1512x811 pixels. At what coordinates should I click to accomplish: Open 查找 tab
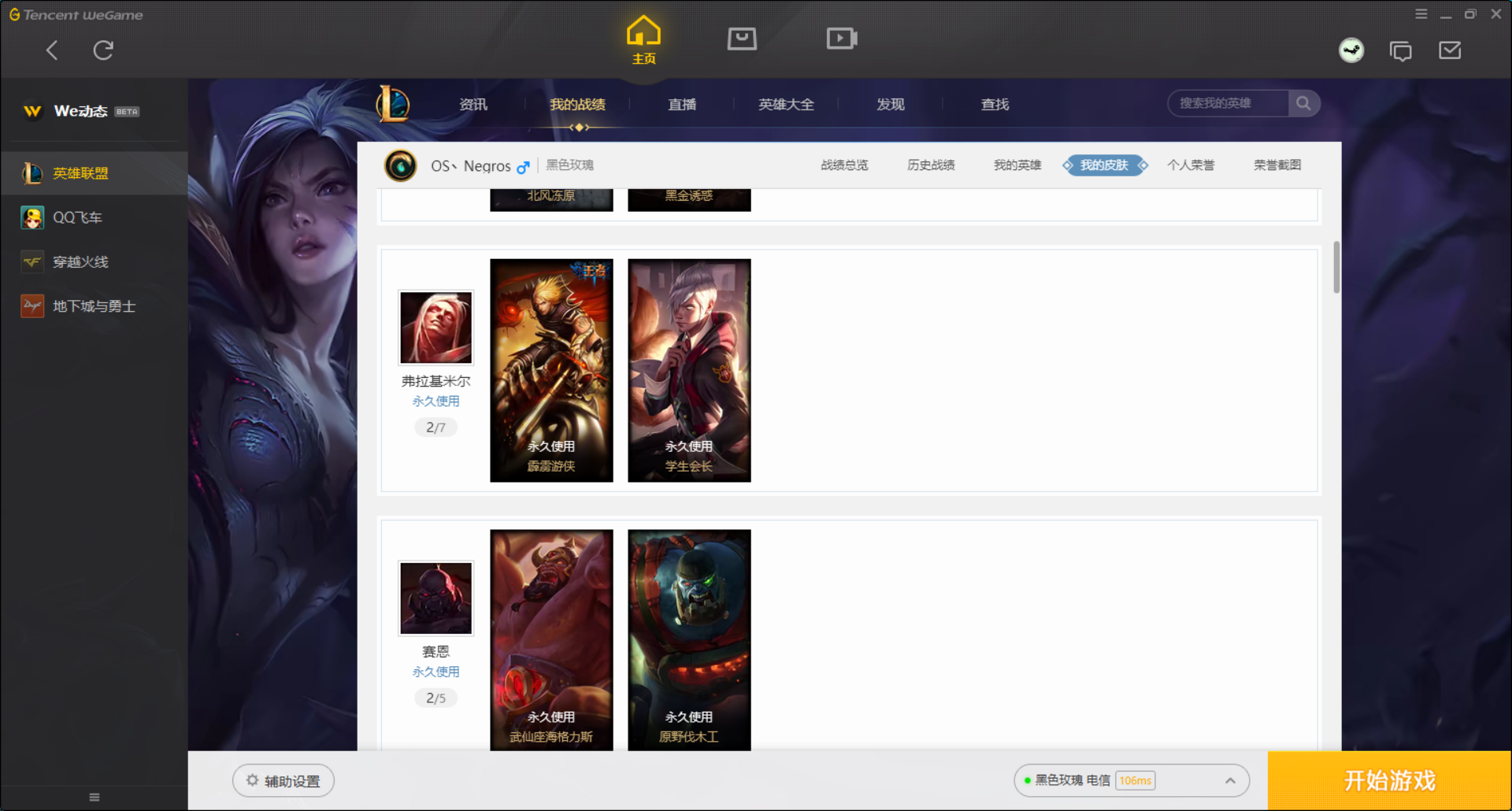click(x=995, y=104)
